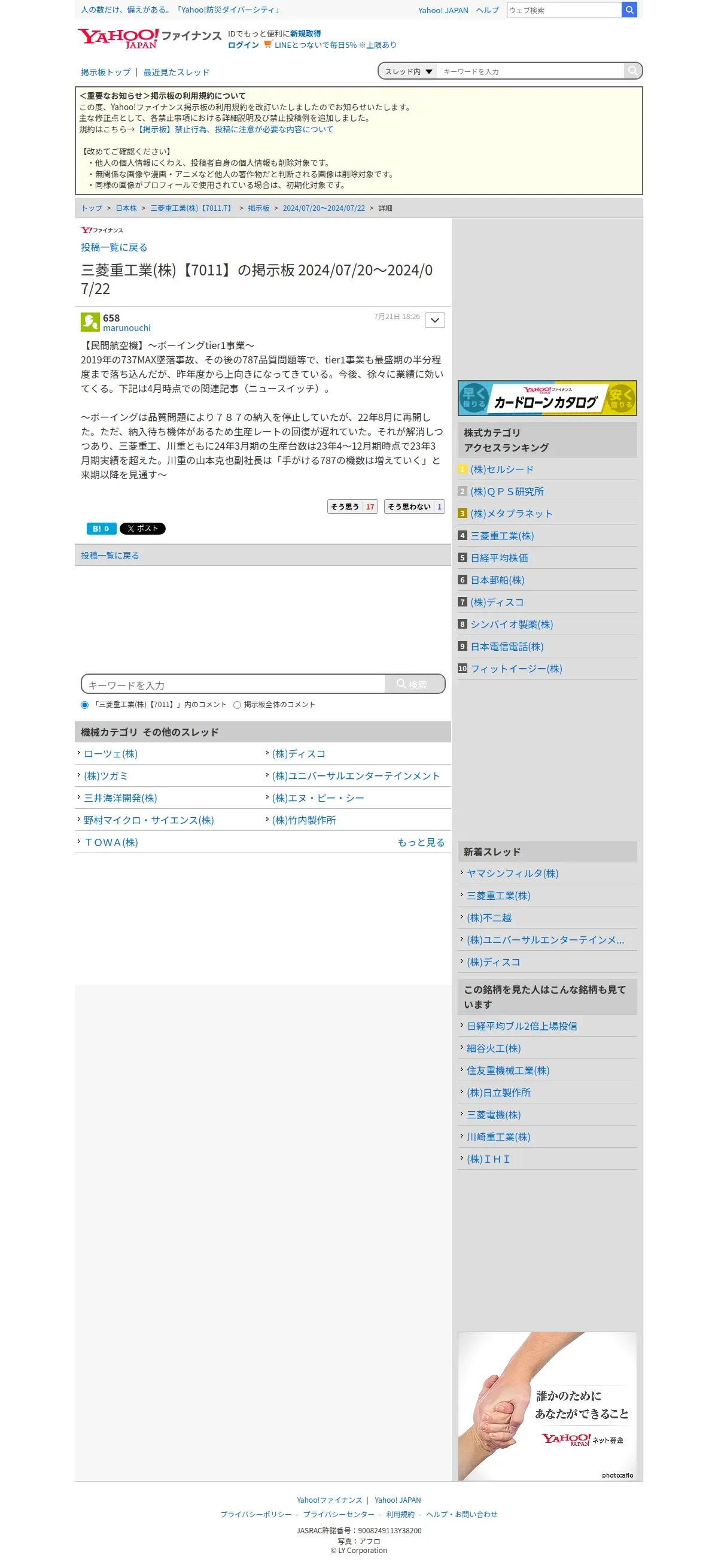Click the X ポスト share button
The image size is (718, 1568).
click(142, 528)
